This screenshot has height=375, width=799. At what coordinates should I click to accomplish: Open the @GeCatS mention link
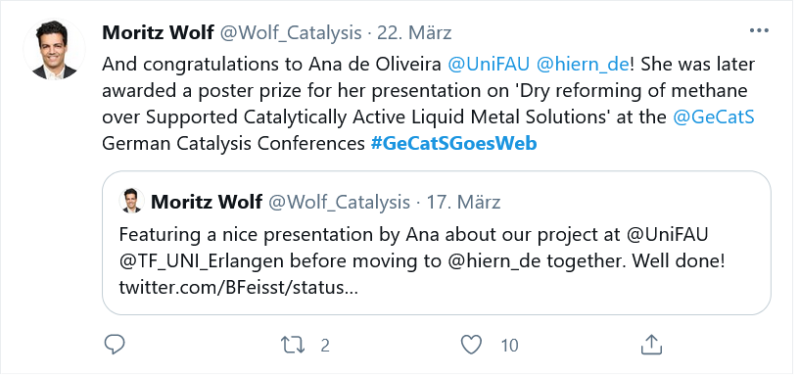pyautogui.click(x=713, y=117)
